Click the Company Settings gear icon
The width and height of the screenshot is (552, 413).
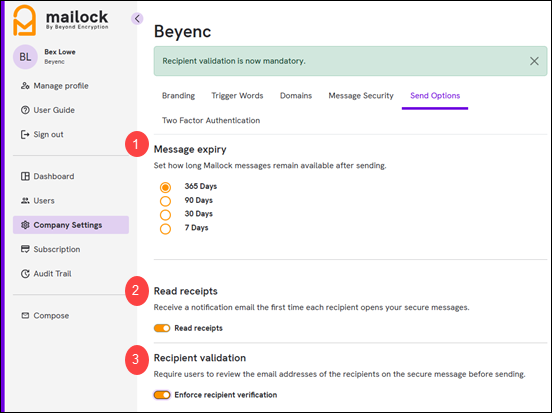25,225
